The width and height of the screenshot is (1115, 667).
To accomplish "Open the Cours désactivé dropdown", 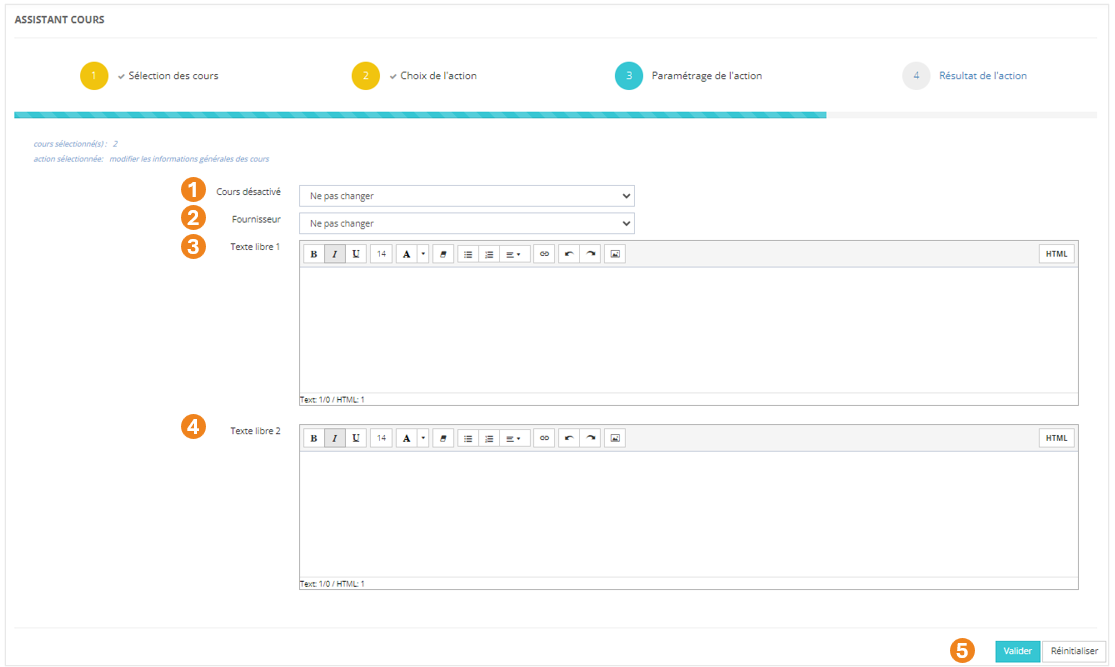I will (466, 196).
